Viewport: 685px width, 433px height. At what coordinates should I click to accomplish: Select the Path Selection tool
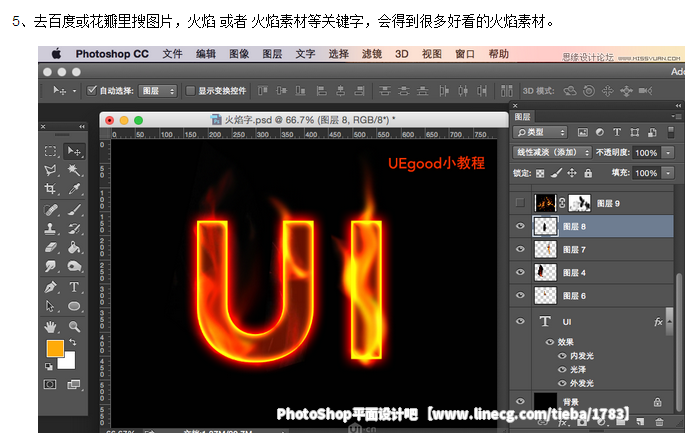tap(51, 306)
